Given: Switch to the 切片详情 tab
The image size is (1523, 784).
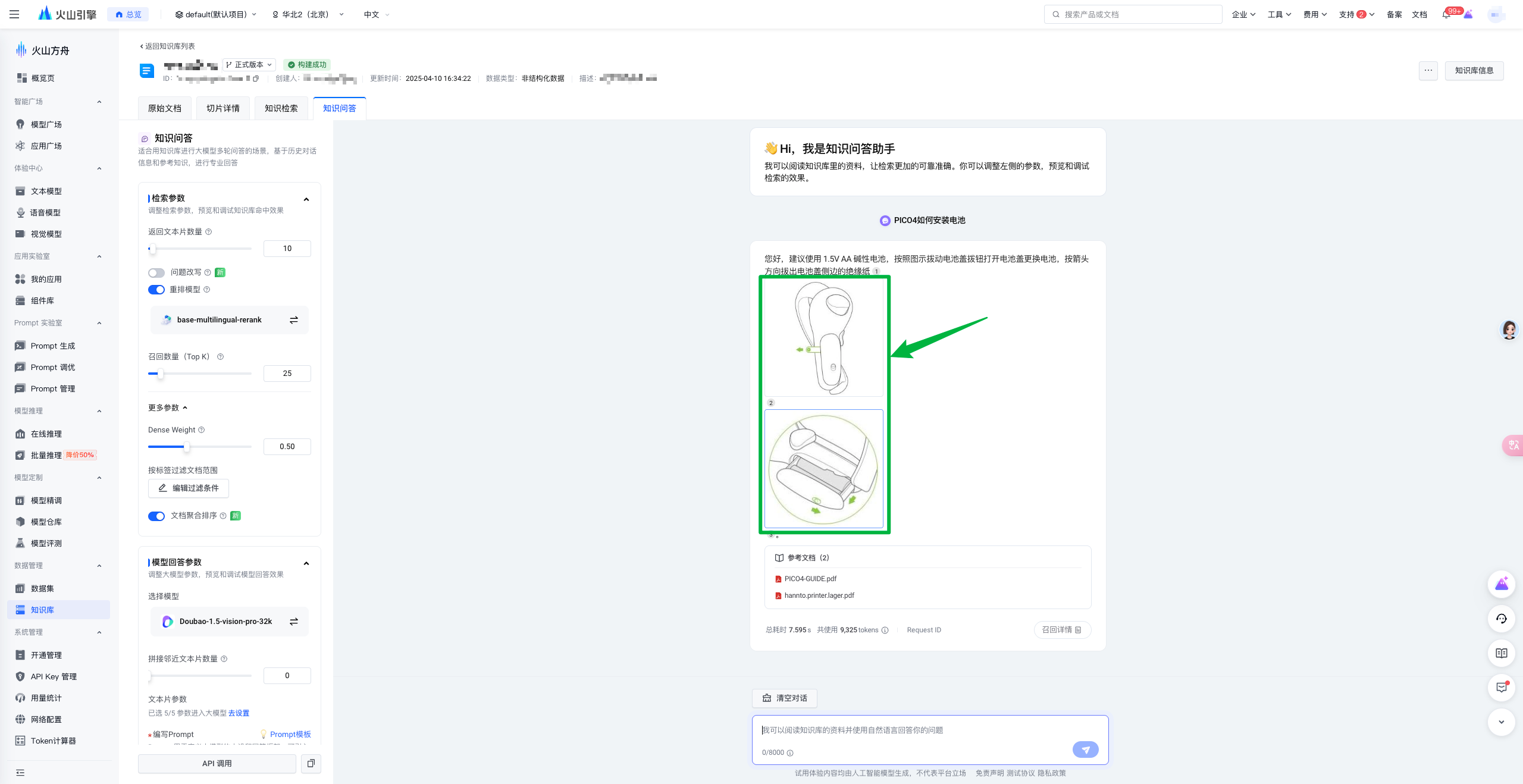Looking at the screenshot, I should 223,108.
